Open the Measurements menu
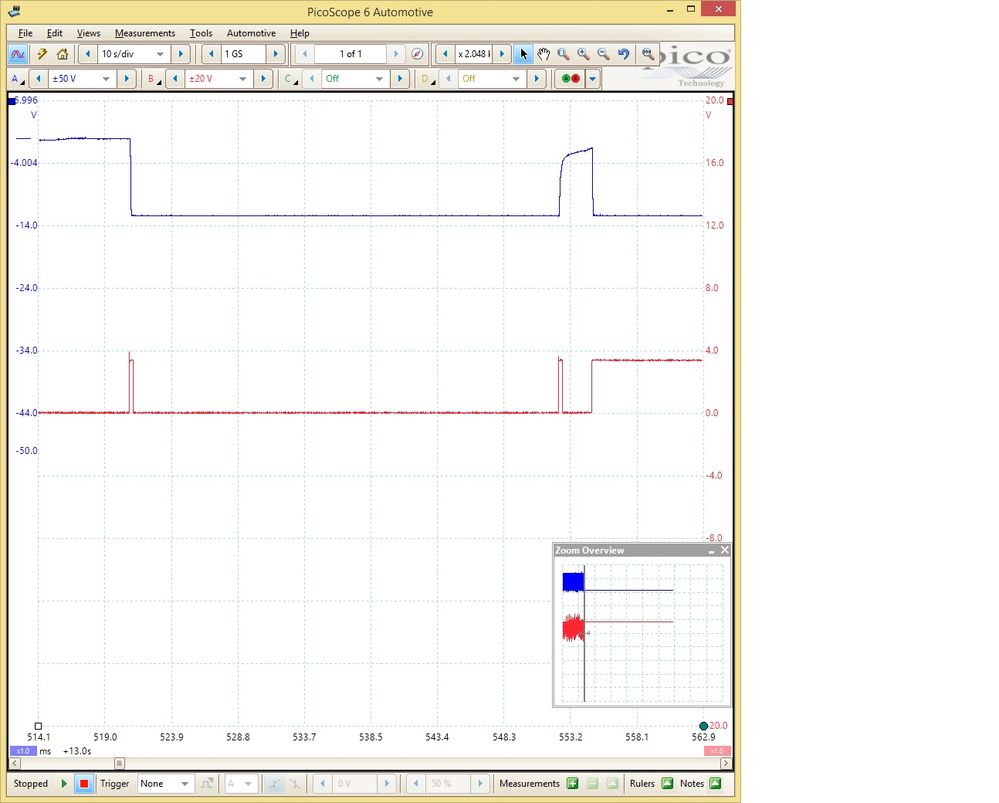The width and height of the screenshot is (999, 803). 145,33
